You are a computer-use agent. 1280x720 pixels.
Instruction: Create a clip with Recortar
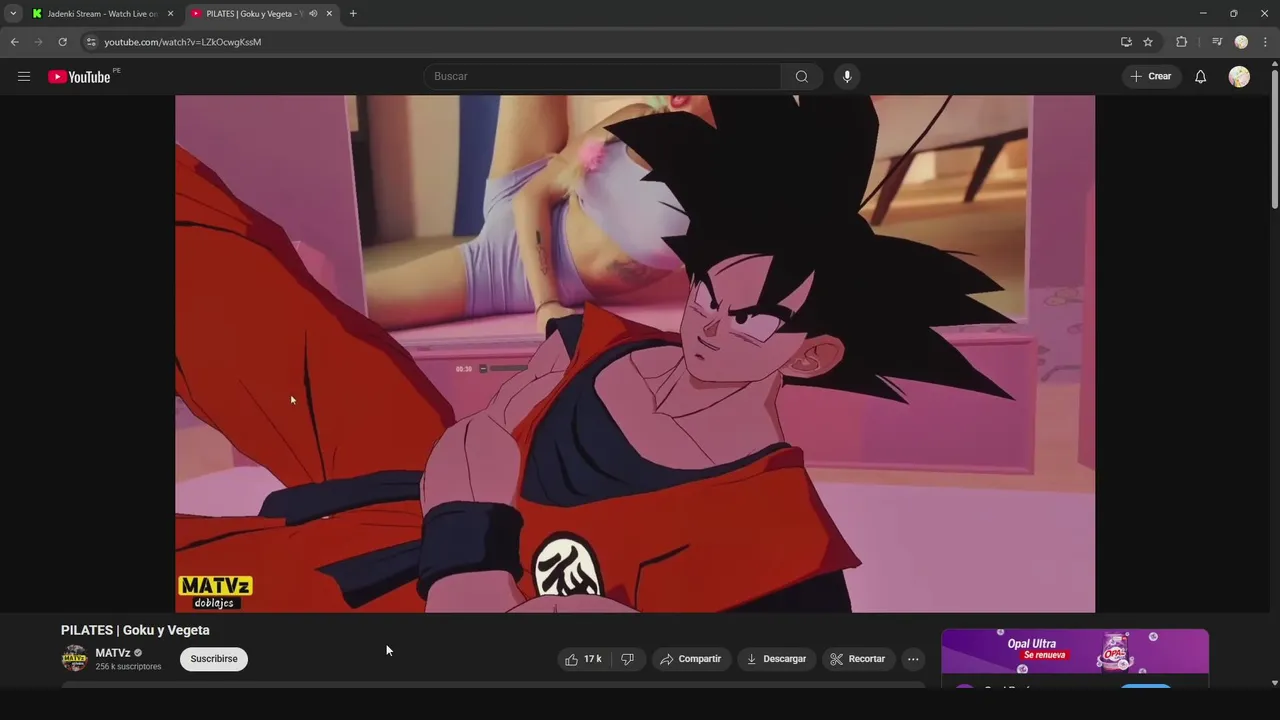coord(858,659)
